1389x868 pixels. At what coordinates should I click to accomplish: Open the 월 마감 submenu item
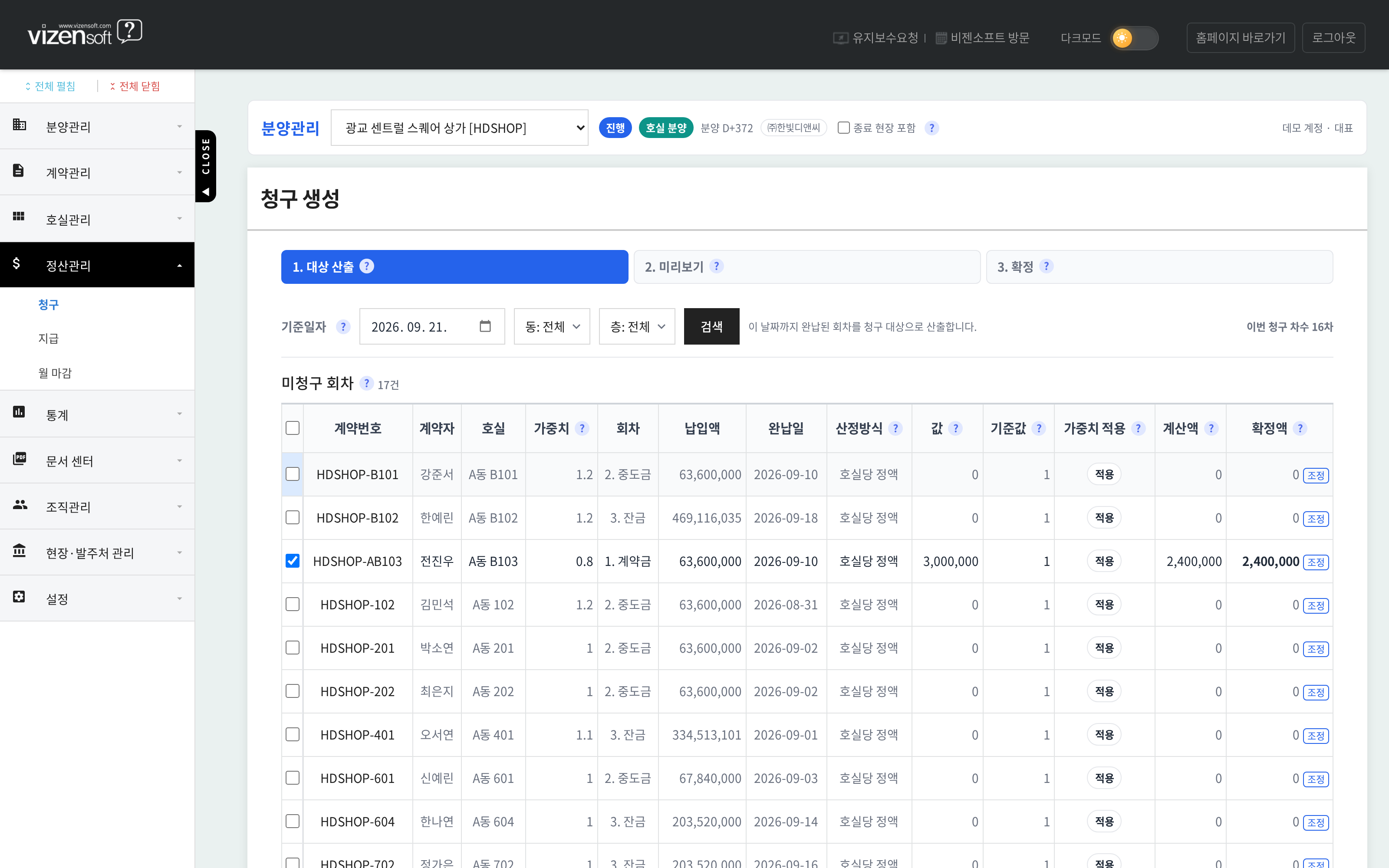point(55,372)
